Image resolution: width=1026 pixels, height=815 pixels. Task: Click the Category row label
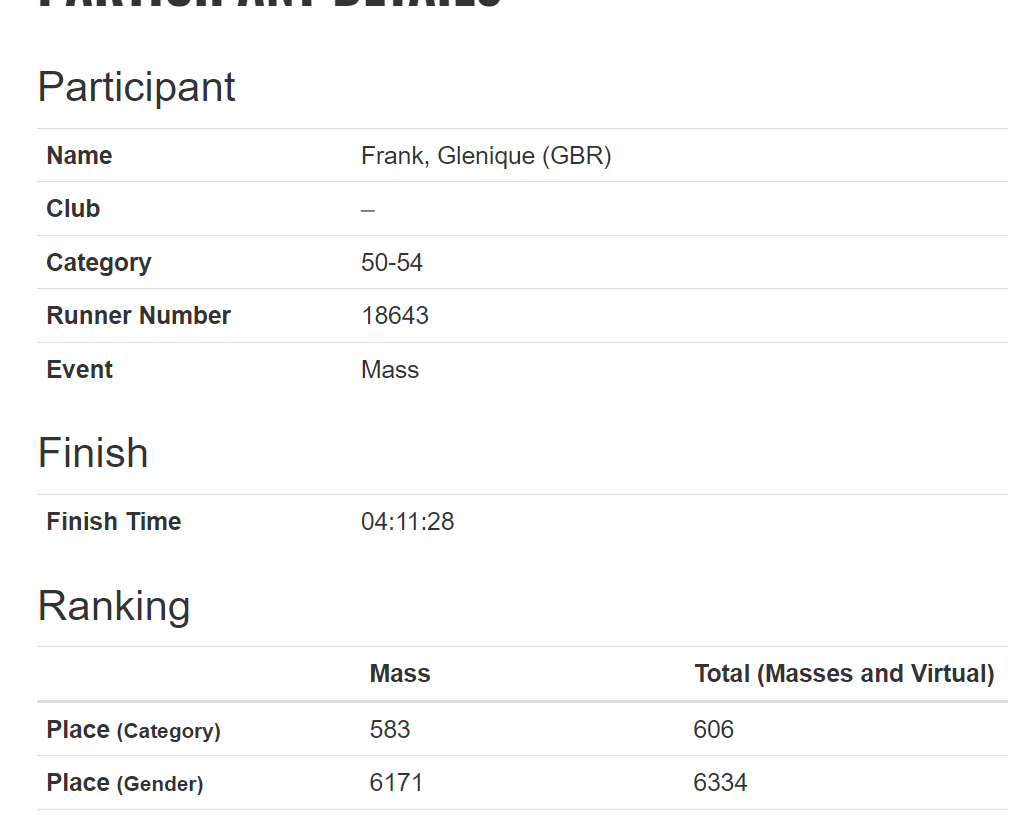[99, 263]
